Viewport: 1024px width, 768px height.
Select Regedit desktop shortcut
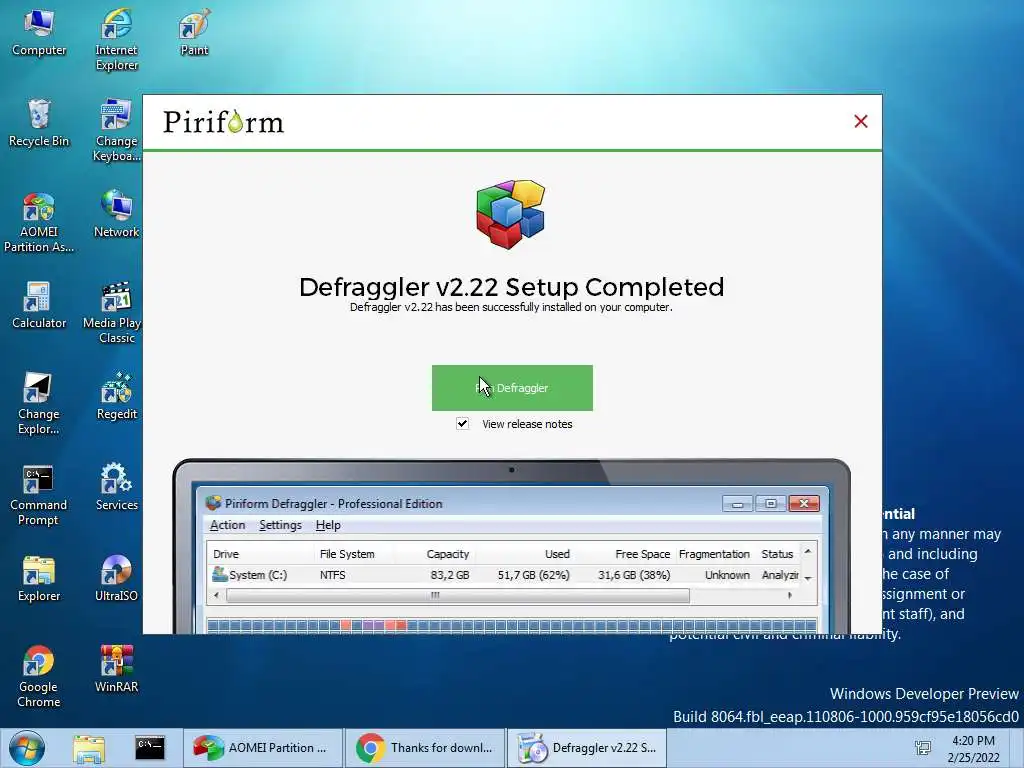click(x=116, y=396)
